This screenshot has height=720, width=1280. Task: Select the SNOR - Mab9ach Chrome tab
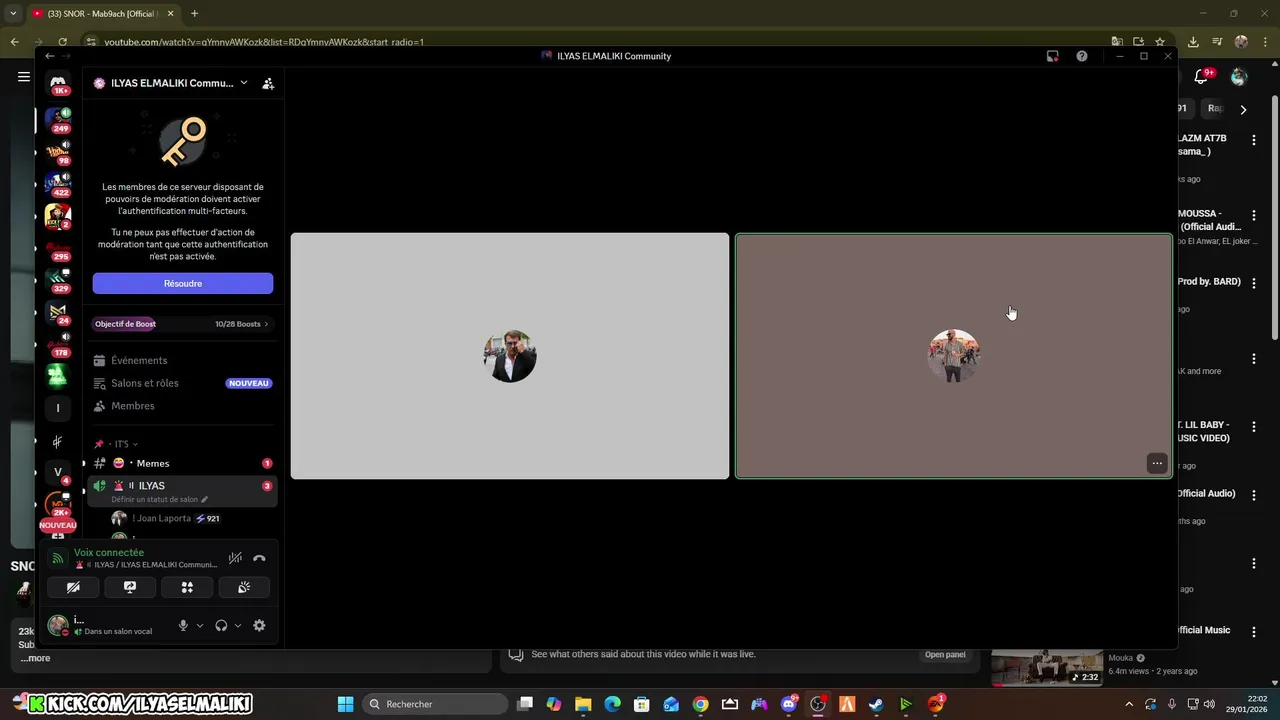tap(103, 14)
